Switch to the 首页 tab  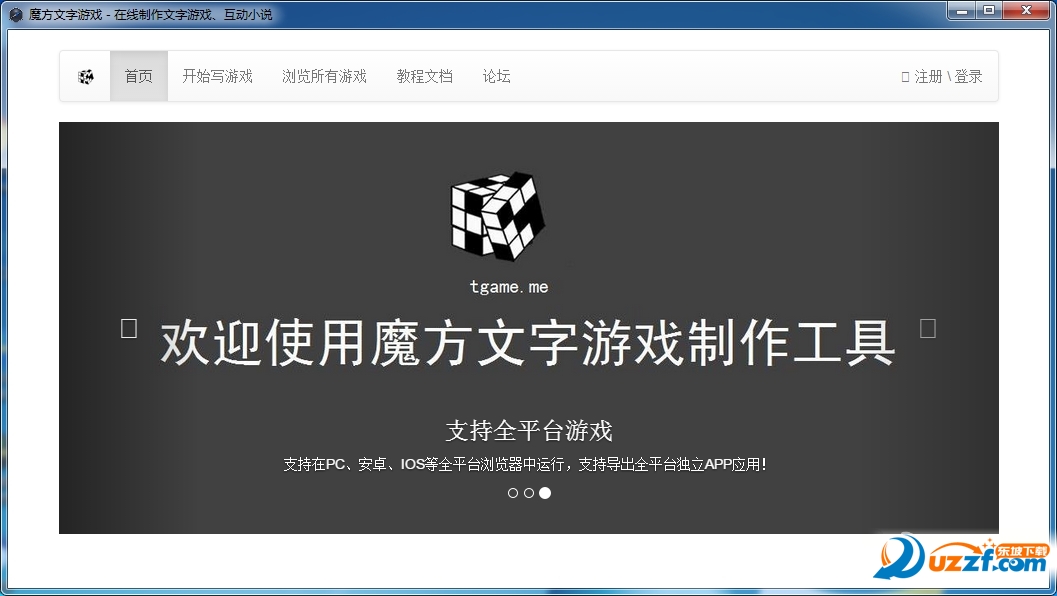tap(138, 76)
